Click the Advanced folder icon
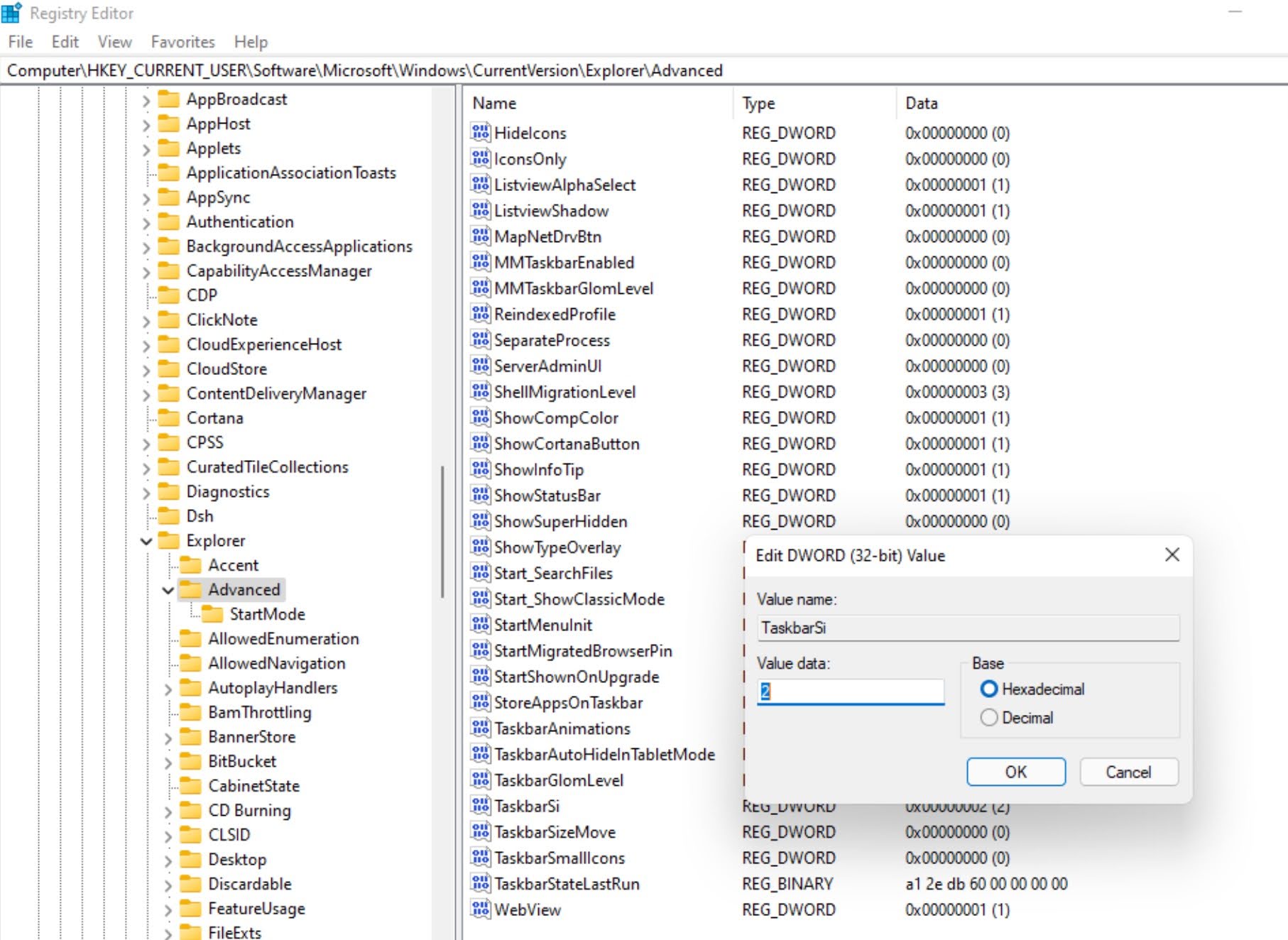1288x940 pixels. [190, 589]
